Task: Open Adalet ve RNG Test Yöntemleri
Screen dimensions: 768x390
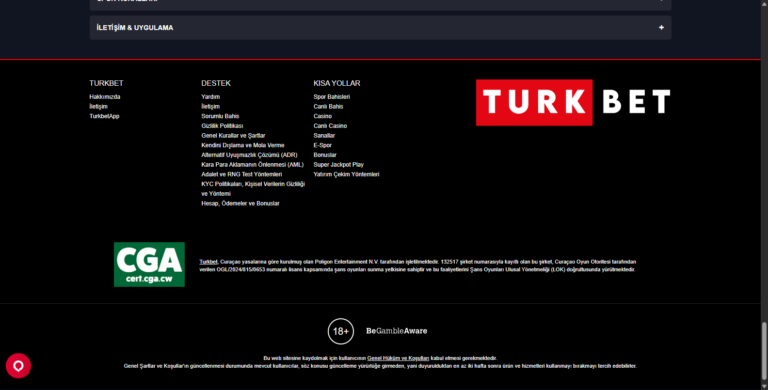Action: coord(241,174)
